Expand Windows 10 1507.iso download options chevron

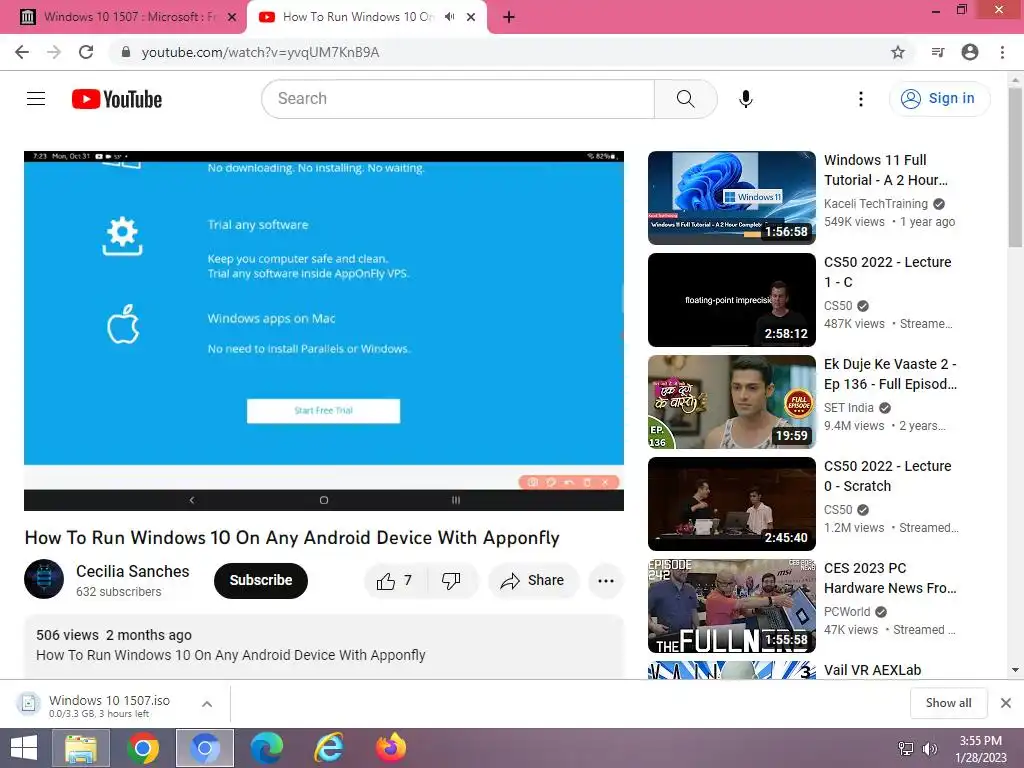[207, 704]
